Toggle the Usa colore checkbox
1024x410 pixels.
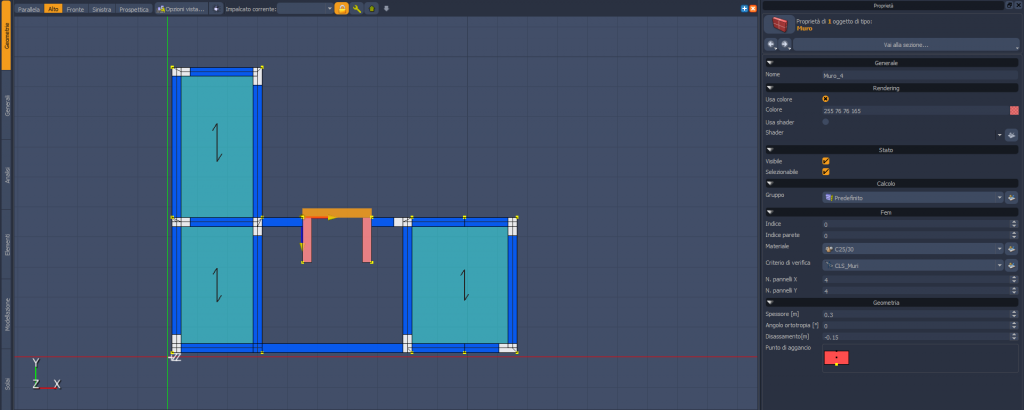[x=825, y=99]
